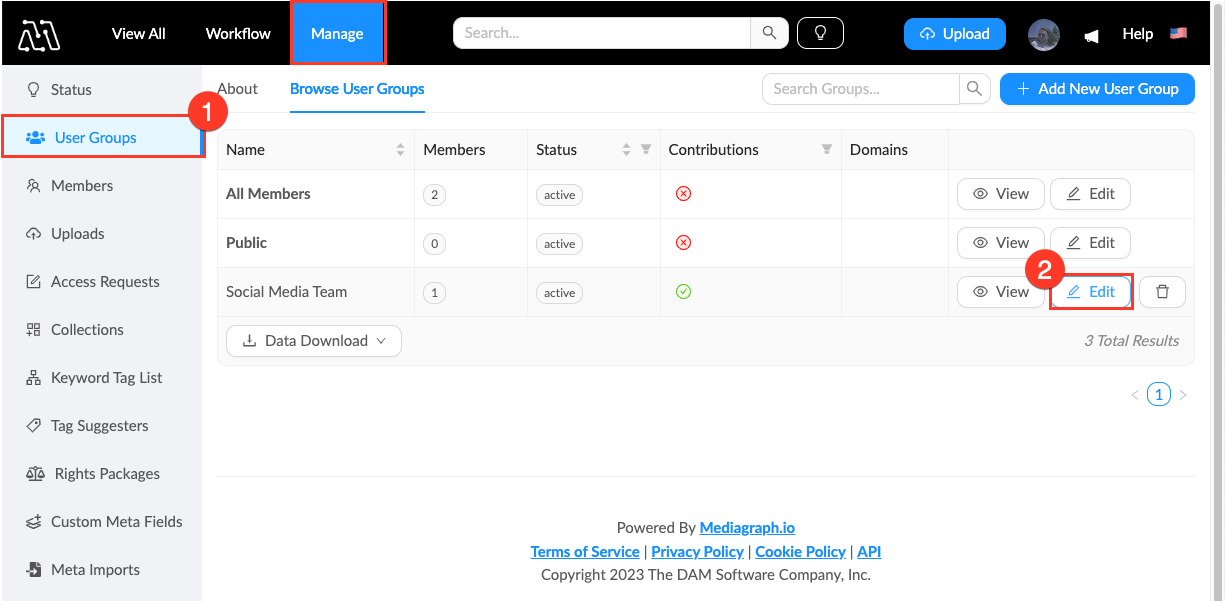The width and height of the screenshot is (1225, 601).
Task: Click Add New User Group button
Action: (1097, 89)
